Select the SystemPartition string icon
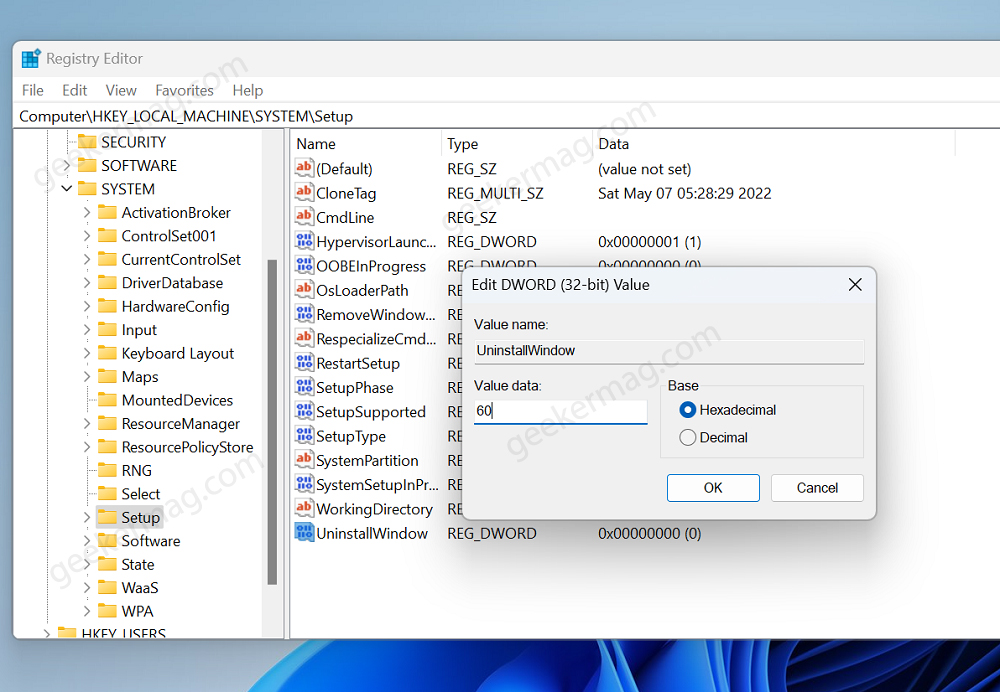The image size is (1000, 692). pyautogui.click(x=304, y=460)
